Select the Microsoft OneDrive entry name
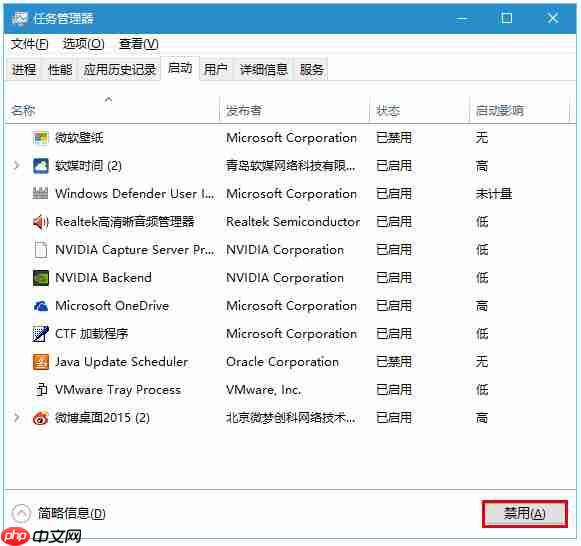This screenshot has width=581, height=546. [112, 306]
